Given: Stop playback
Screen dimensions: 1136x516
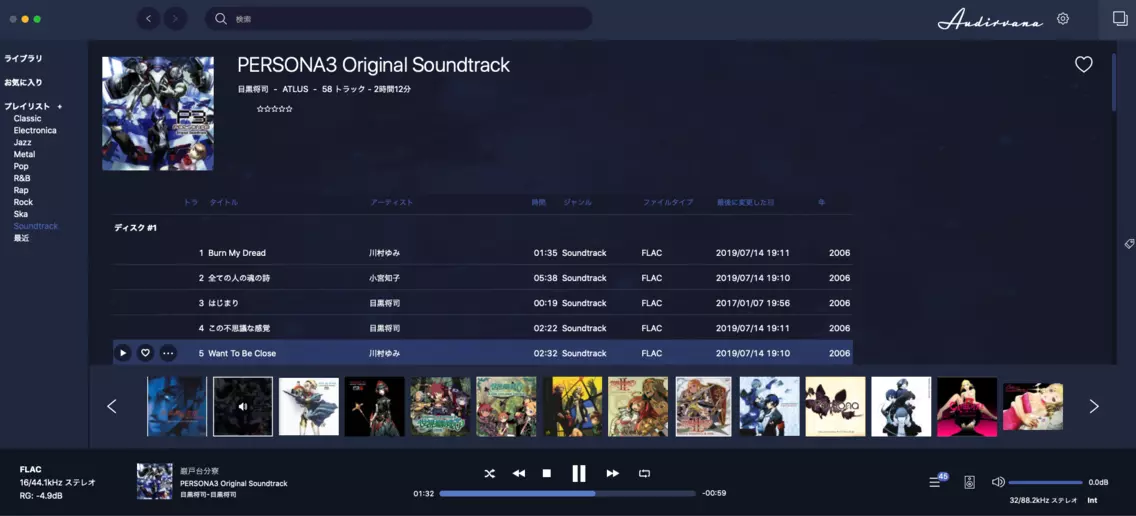Looking at the screenshot, I should [x=547, y=473].
